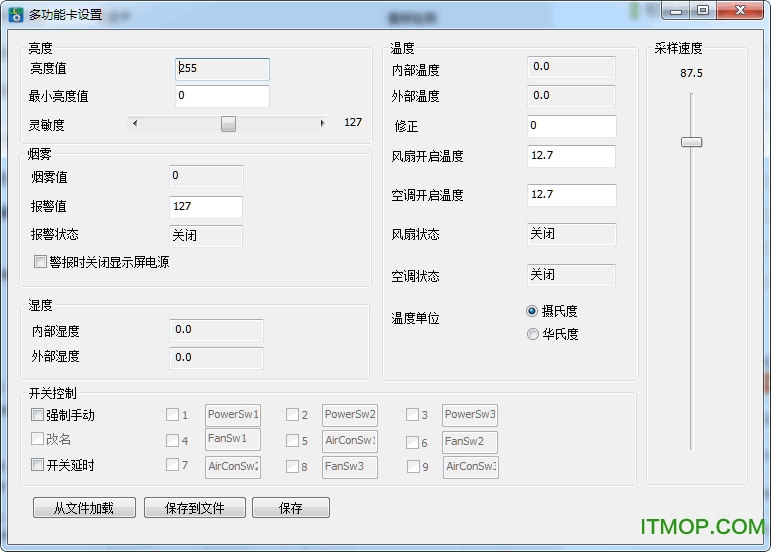771x552 pixels.
Task: Click the sensitivity slider thumb
Action: (x=228, y=123)
